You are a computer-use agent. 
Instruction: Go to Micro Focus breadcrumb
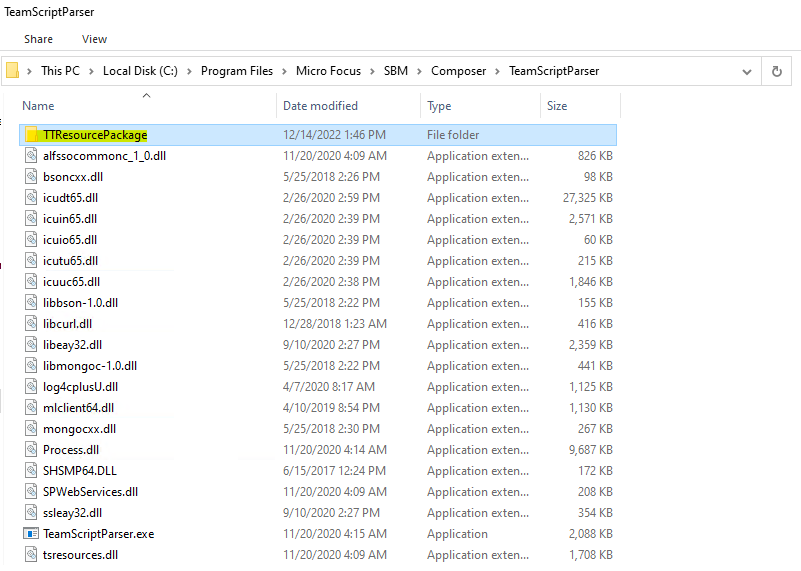328,71
